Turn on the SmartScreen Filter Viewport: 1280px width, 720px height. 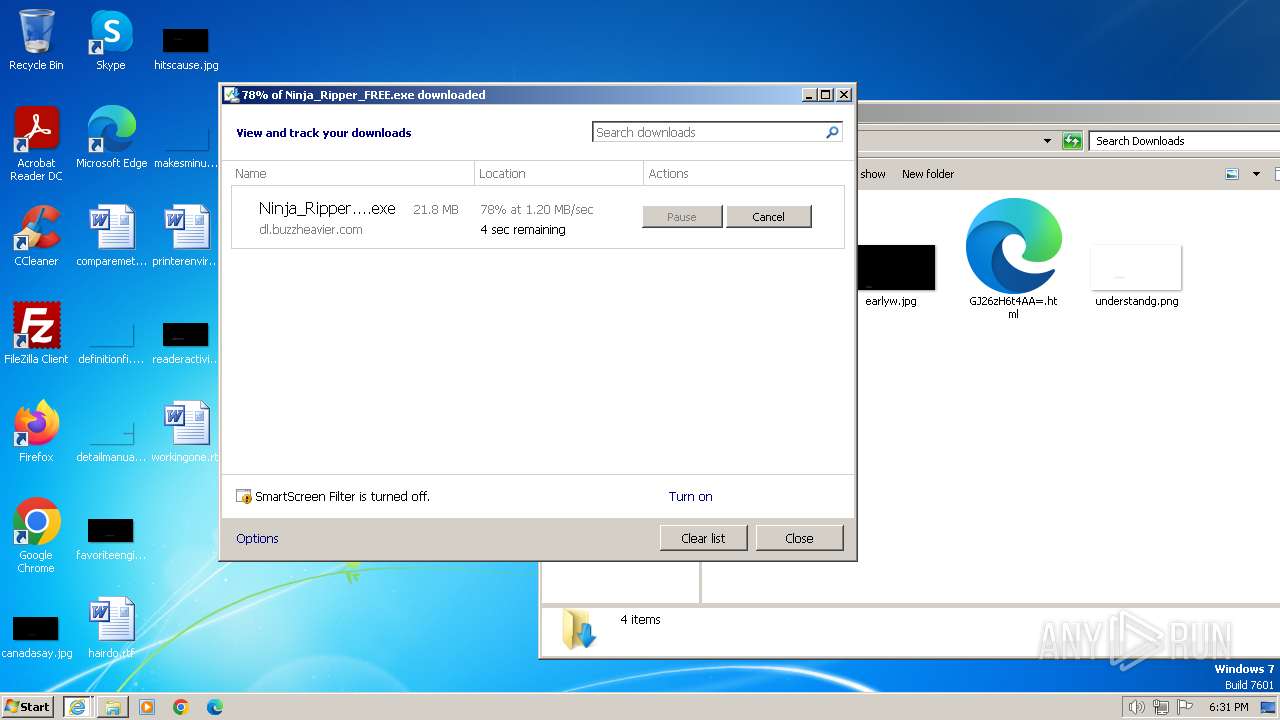[x=691, y=496]
